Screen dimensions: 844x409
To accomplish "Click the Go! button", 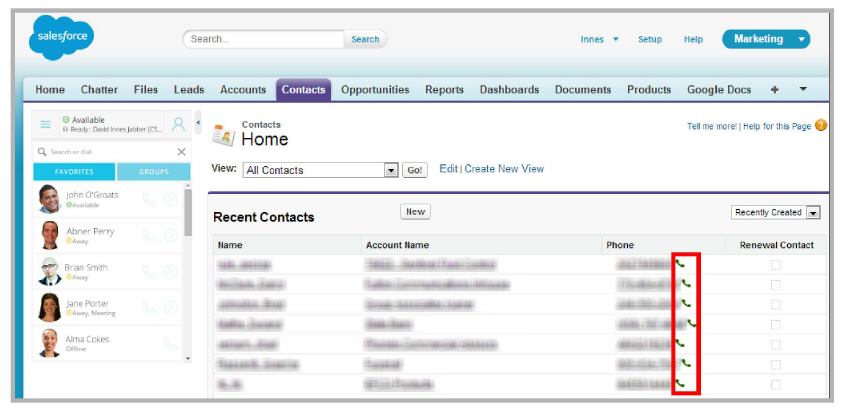I will pos(415,170).
